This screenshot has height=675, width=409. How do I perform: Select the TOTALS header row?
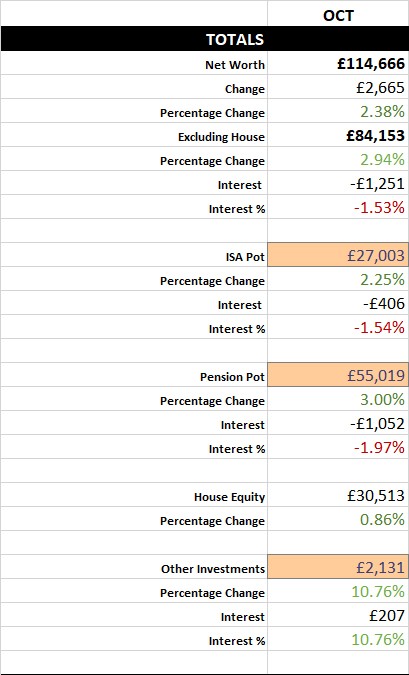point(204,39)
